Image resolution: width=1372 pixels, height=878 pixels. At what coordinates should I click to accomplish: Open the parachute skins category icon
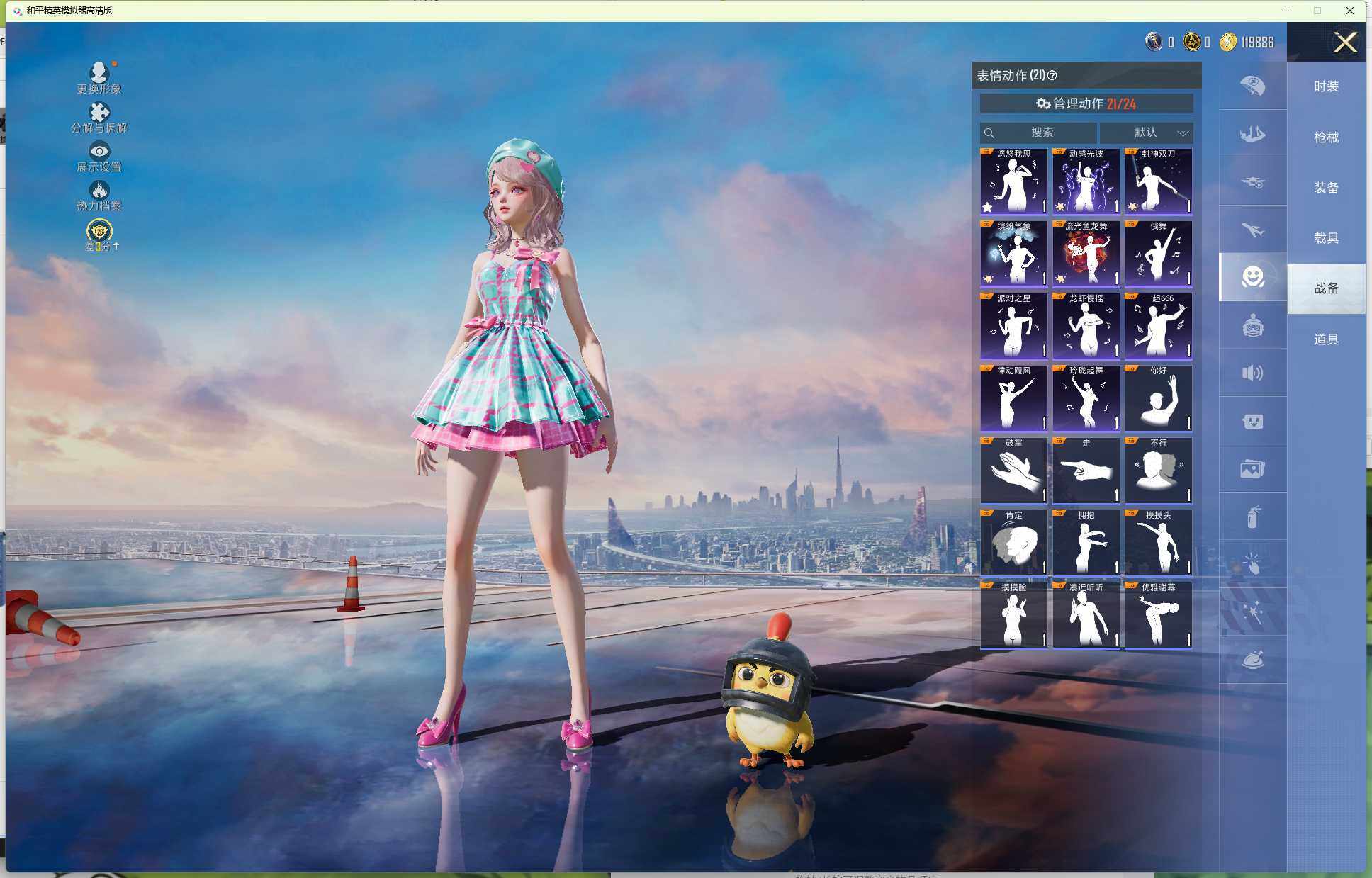(1252, 86)
